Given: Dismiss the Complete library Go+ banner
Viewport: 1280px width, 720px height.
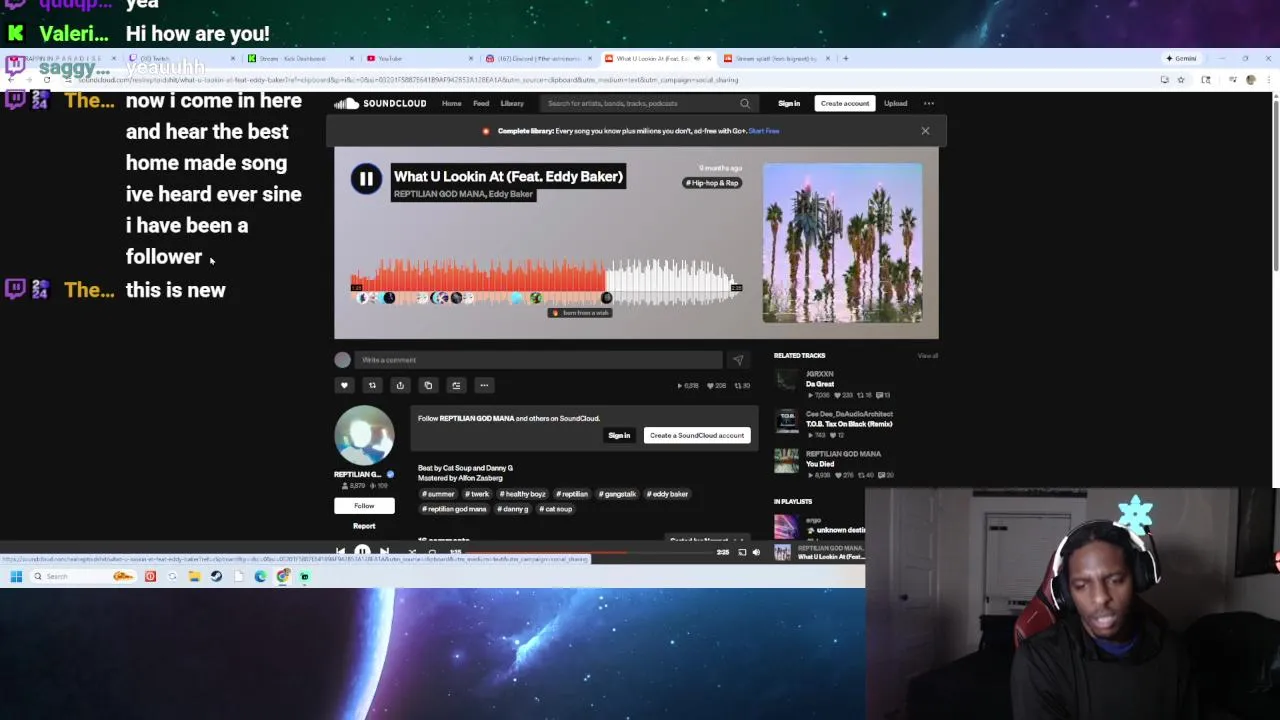Looking at the screenshot, I should [925, 131].
